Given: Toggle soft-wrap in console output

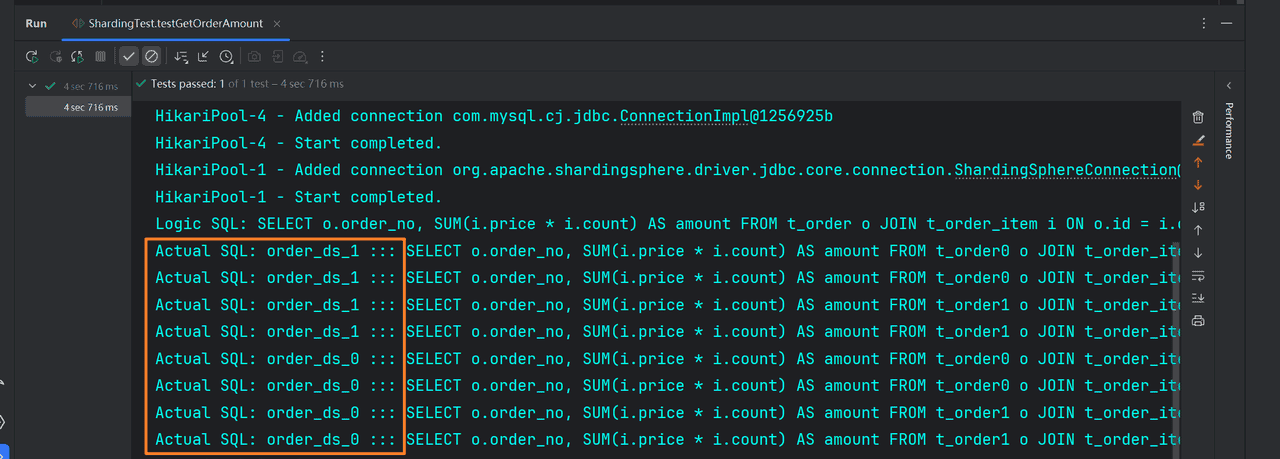Looking at the screenshot, I should click(x=1198, y=275).
